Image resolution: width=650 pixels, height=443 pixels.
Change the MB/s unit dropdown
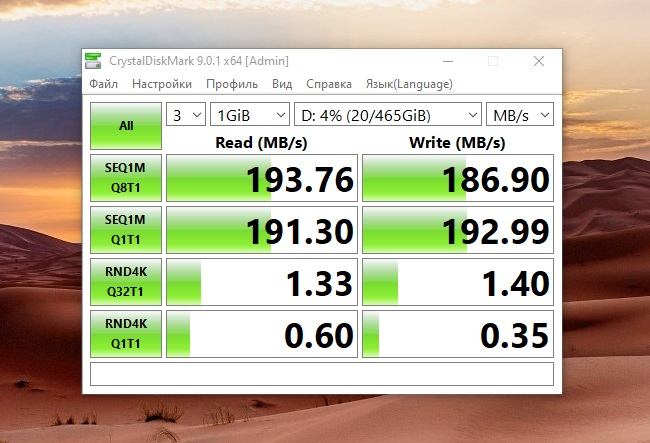tap(519, 114)
